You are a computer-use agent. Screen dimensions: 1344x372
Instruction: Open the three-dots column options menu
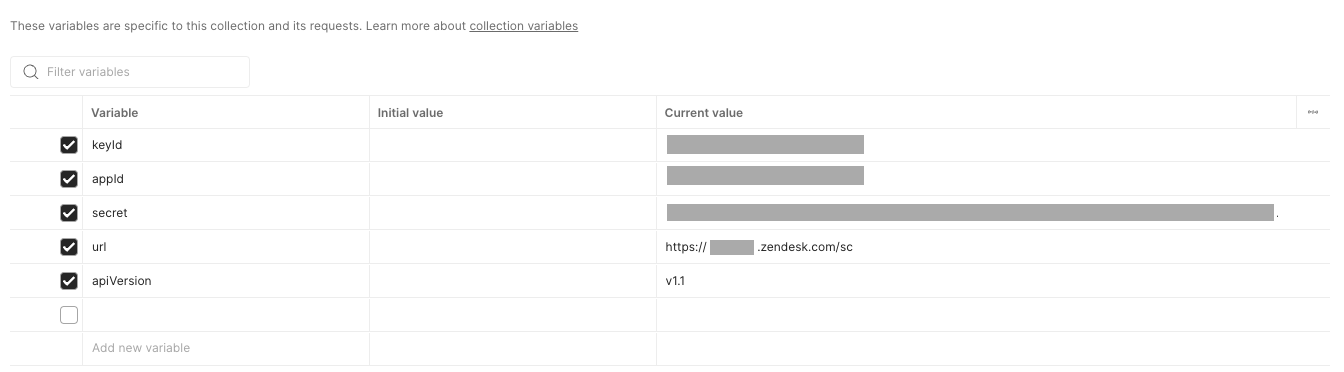coord(1312,112)
